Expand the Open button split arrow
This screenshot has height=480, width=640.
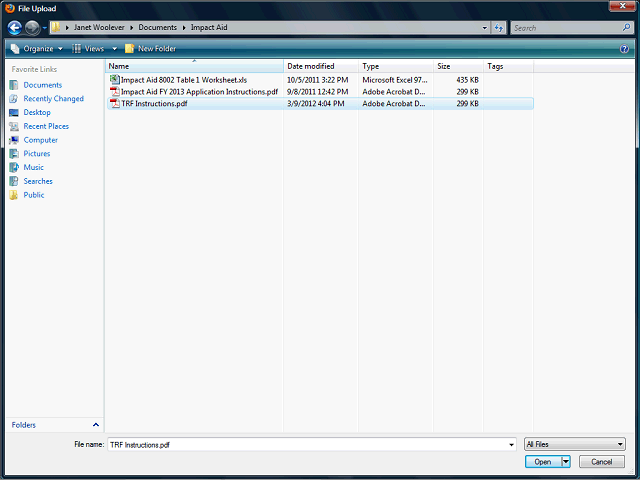click(566, 462)
